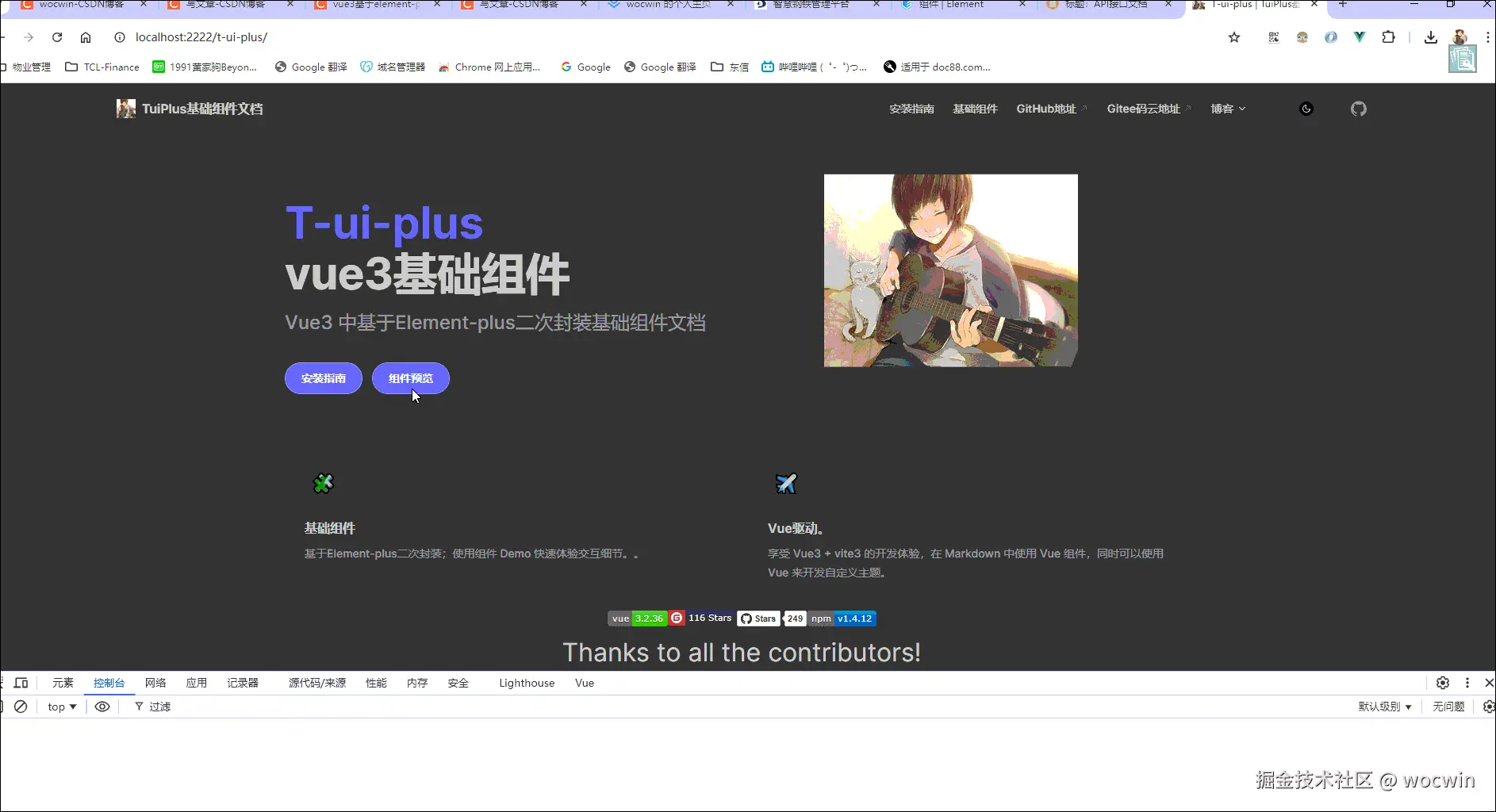Open the GitHub icon link in the navbar
The image size is (1496, 812).
coord(1359,109)
